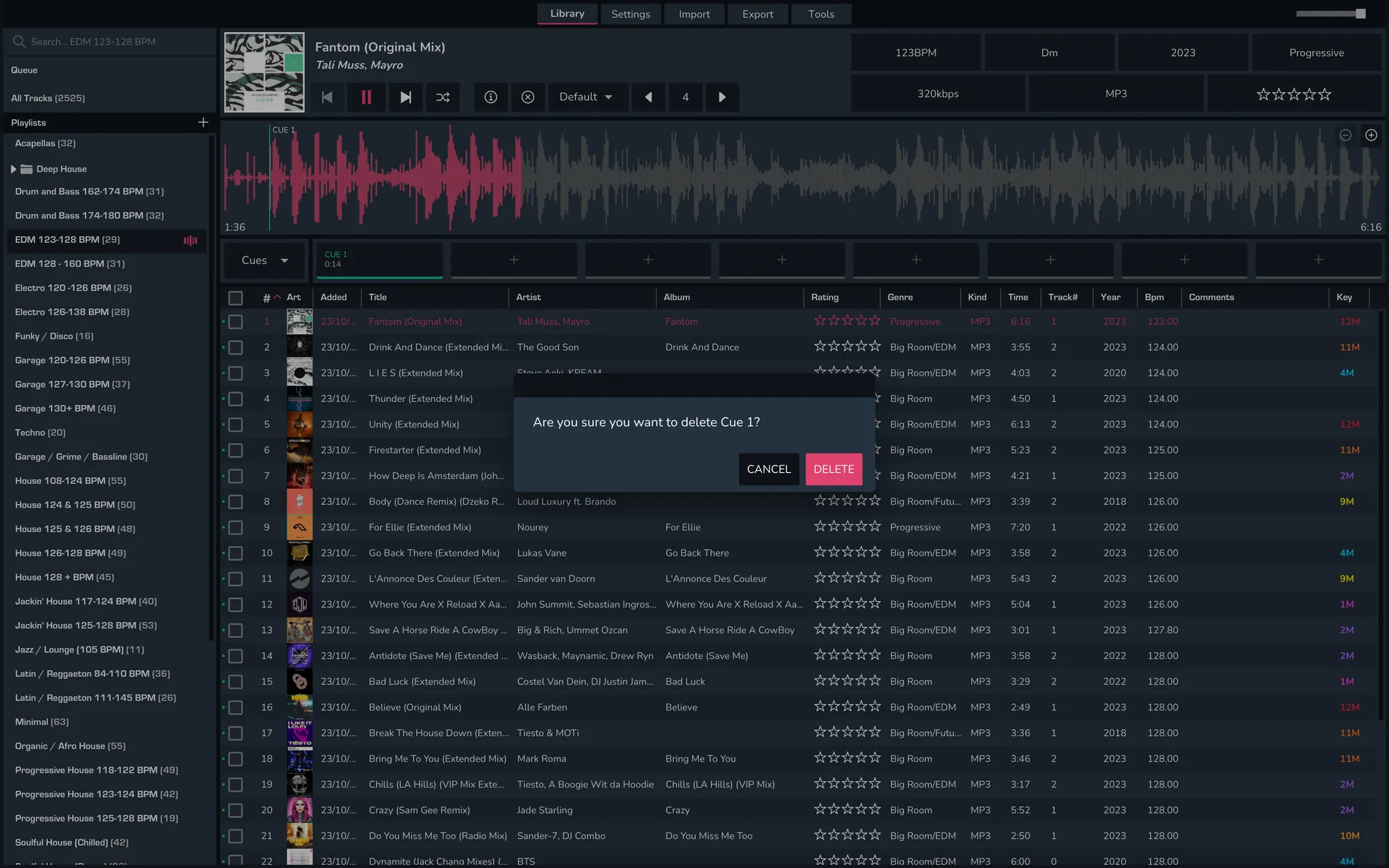1389x868 pixels.
Task: Pause the playing track
Action: [366, 97]
